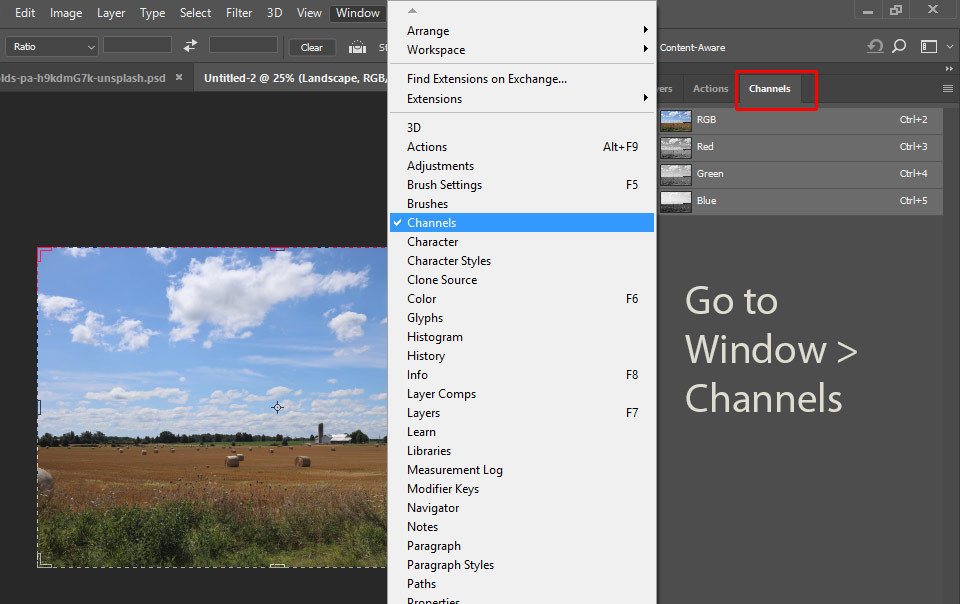The width and height of the screenshot is (960, 604).
Task: Click the first crop ratio width field
Action: tap(137, 46)
